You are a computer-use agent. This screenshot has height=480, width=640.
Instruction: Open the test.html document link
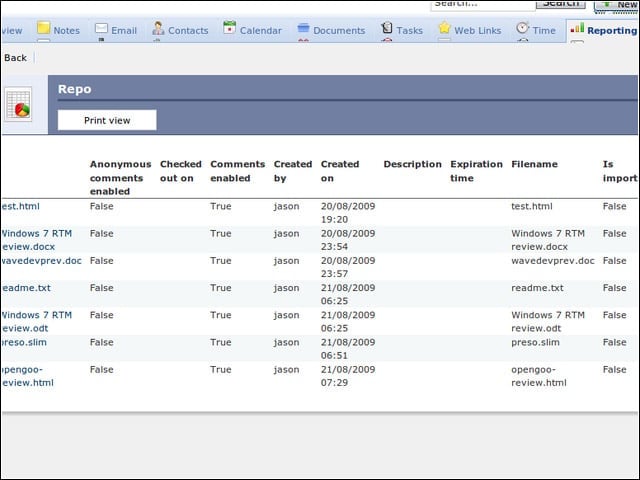tap(20, 207)
